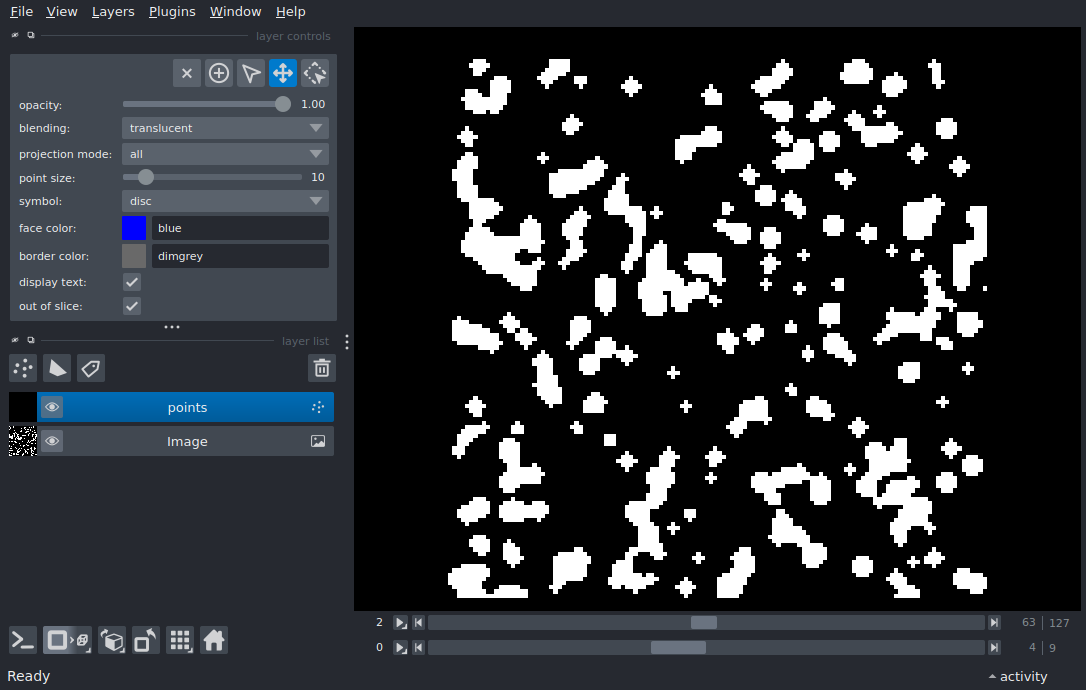Expand the projection mode dropdown
This screenshot has height=690, width=1086.
[x=225, y=154]
